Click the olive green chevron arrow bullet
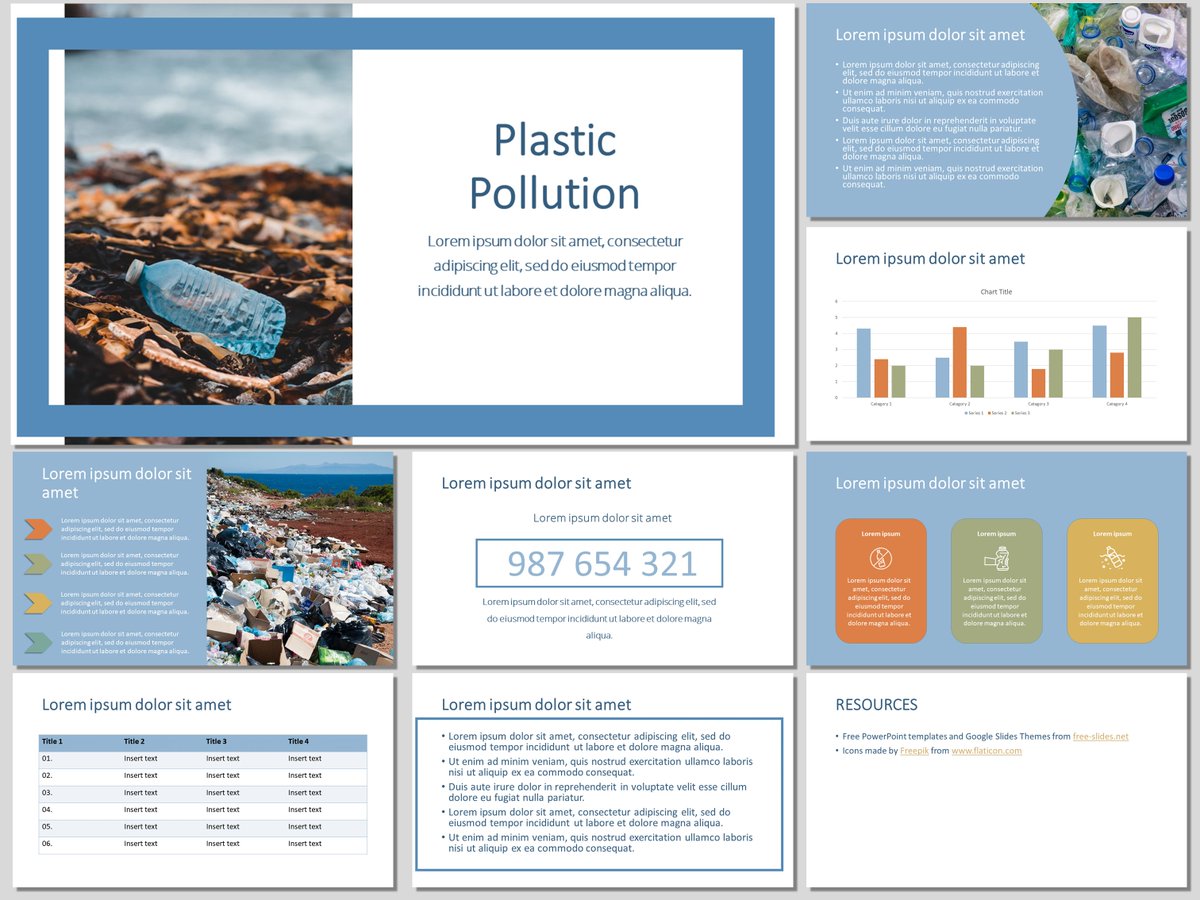 tap(38, 565)
